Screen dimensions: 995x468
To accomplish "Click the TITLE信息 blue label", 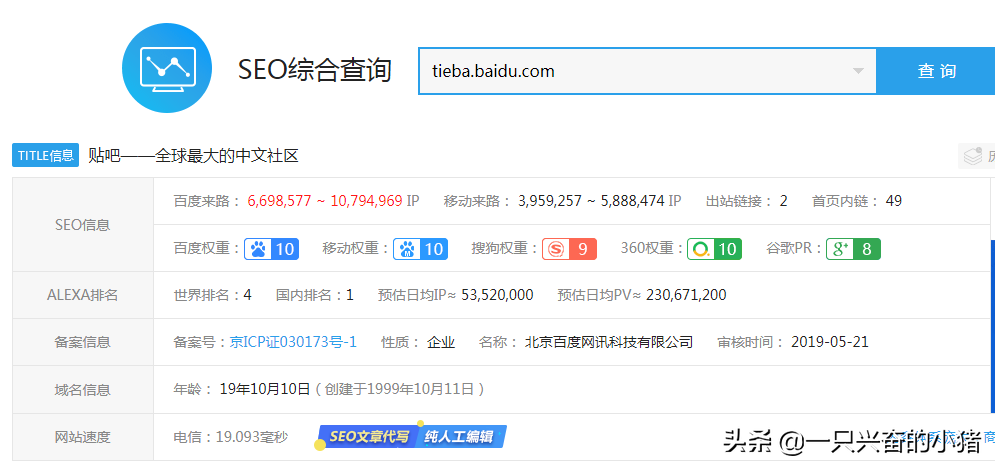I will click(x=46, y=155).
